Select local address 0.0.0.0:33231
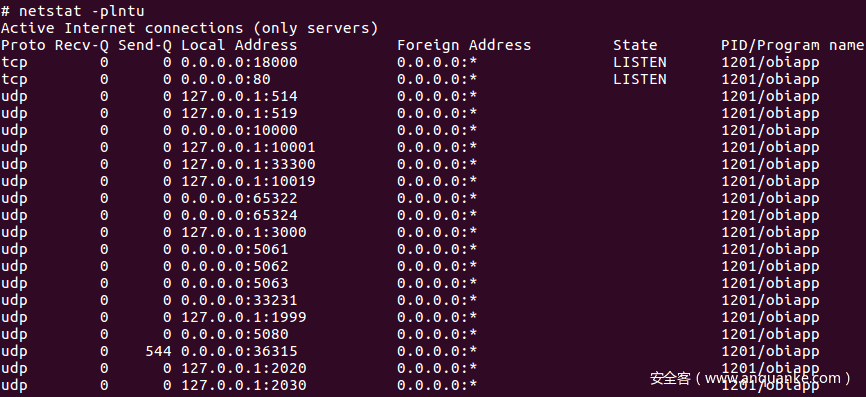 click(x=239, y=300)
